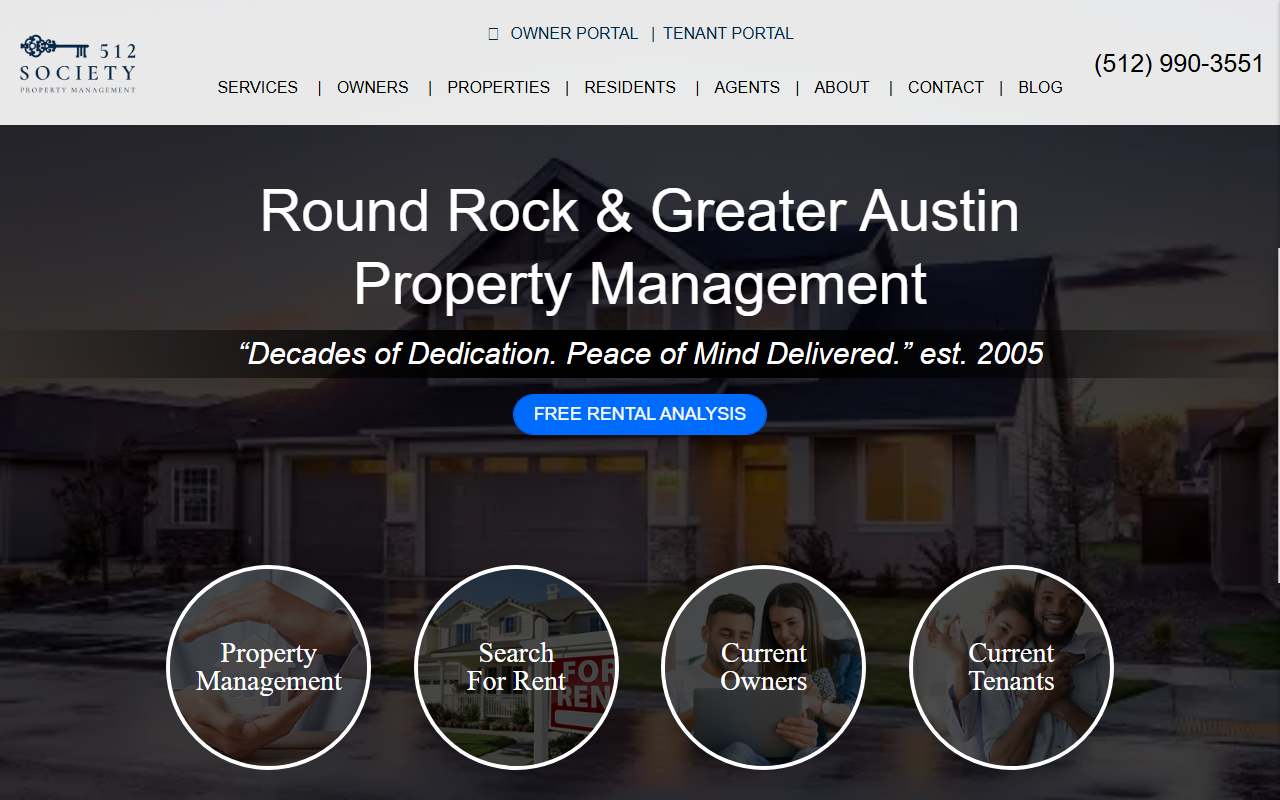Go to the Contact page
1280x800 pixels.
click(x=946, y=87)
